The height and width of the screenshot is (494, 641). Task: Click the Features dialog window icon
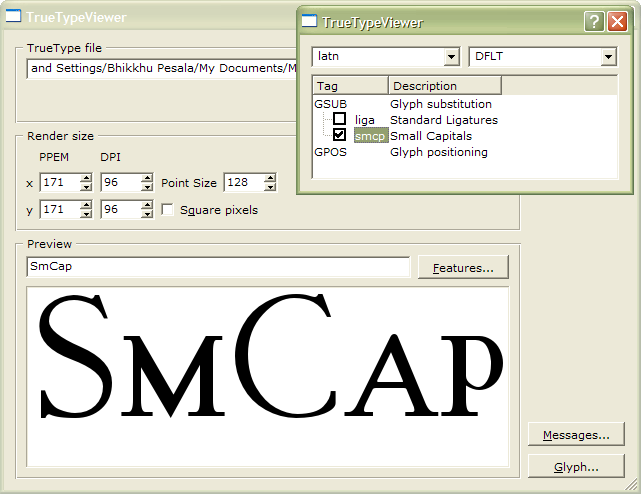coord(309,21)
